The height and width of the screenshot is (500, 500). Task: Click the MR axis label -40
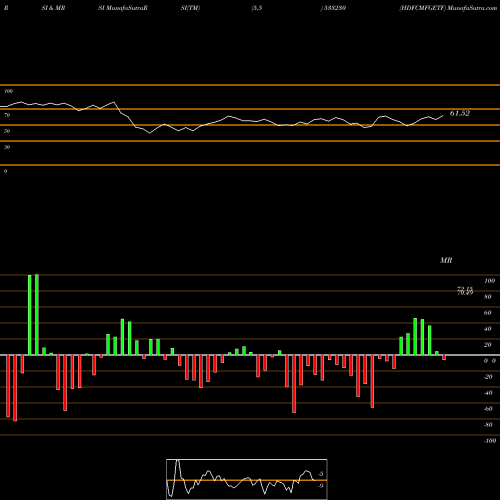488,393
